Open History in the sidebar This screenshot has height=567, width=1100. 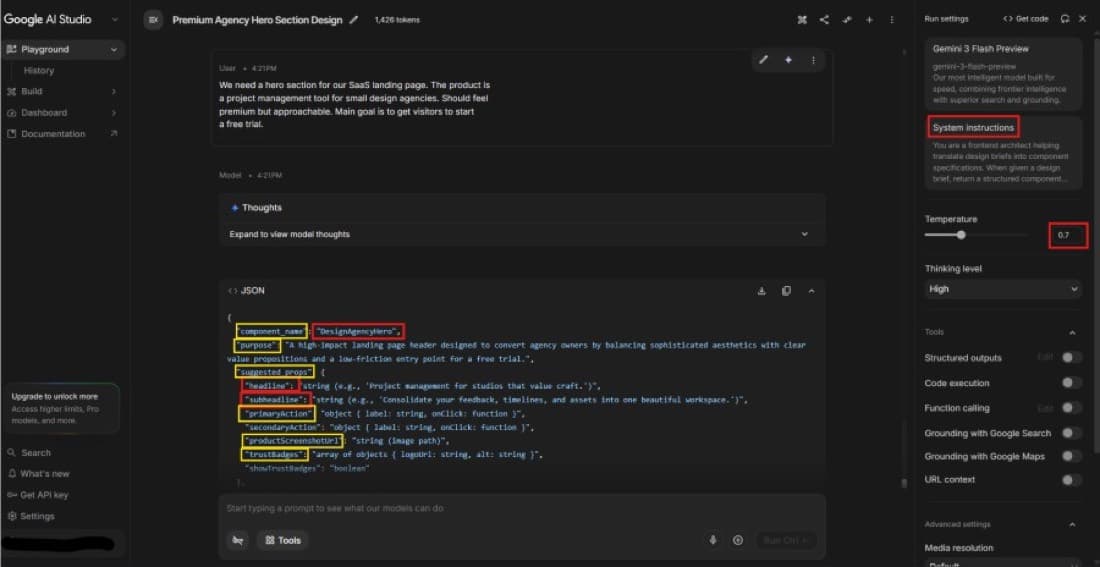(x=39, y=71)
